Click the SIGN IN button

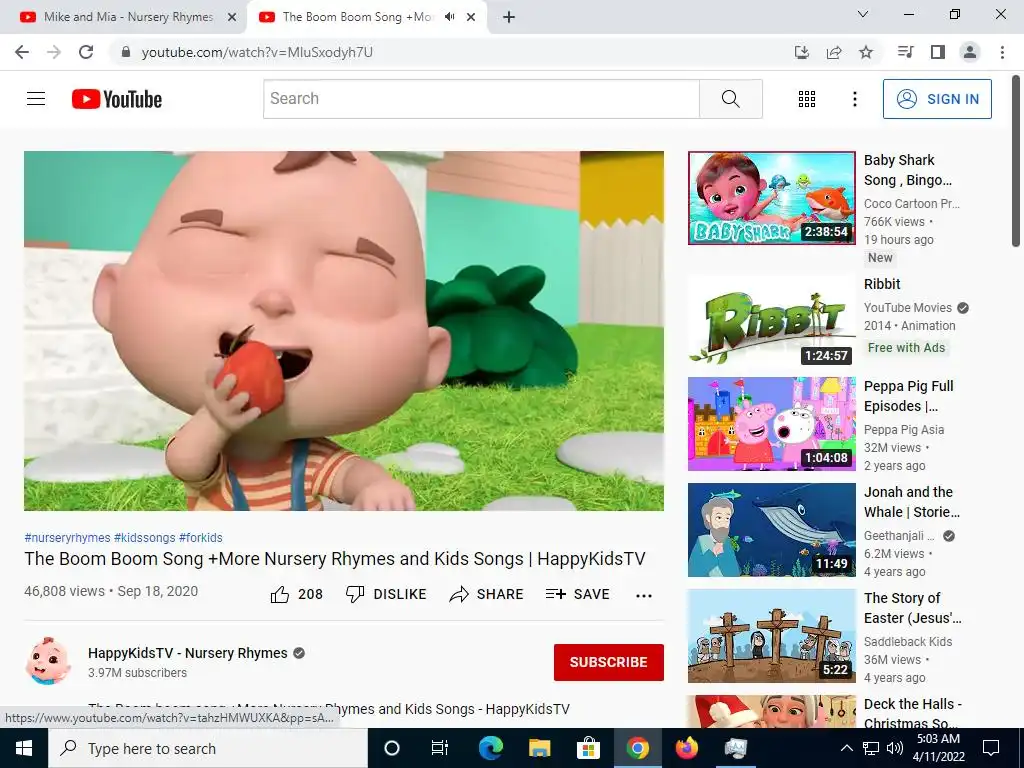point(937,99)
